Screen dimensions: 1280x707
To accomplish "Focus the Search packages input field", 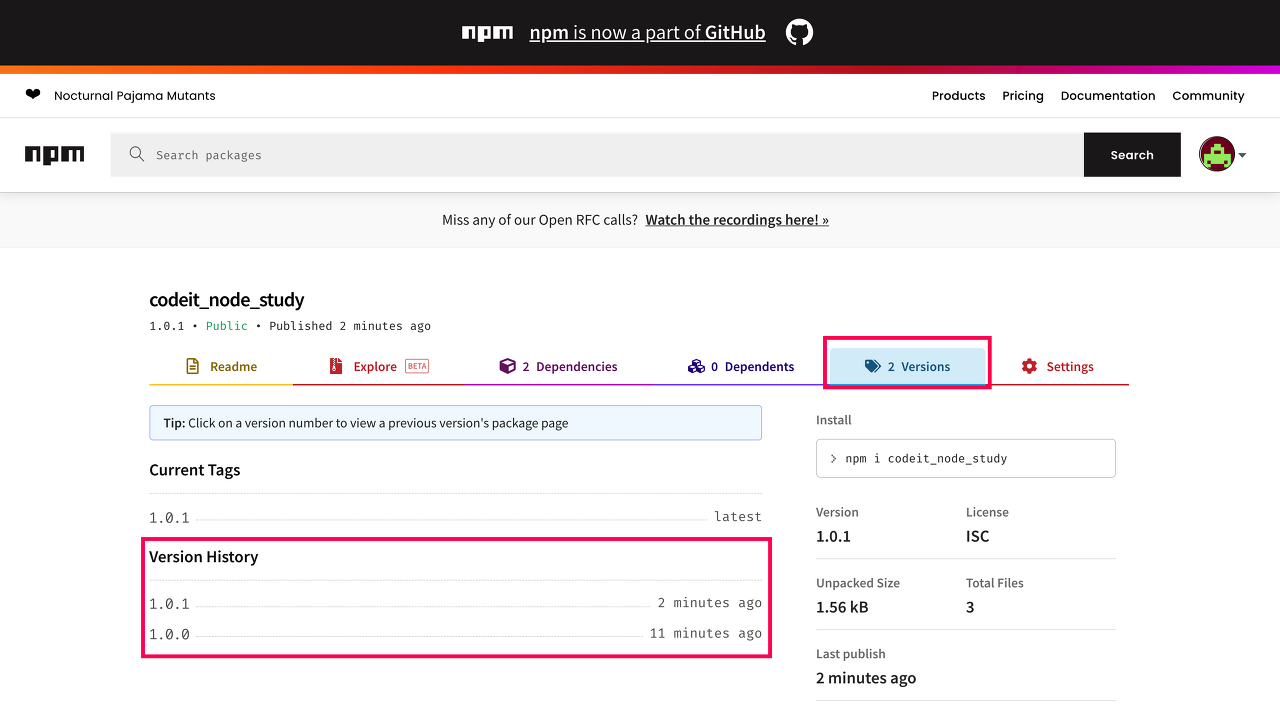I will [x=597, y=155].
